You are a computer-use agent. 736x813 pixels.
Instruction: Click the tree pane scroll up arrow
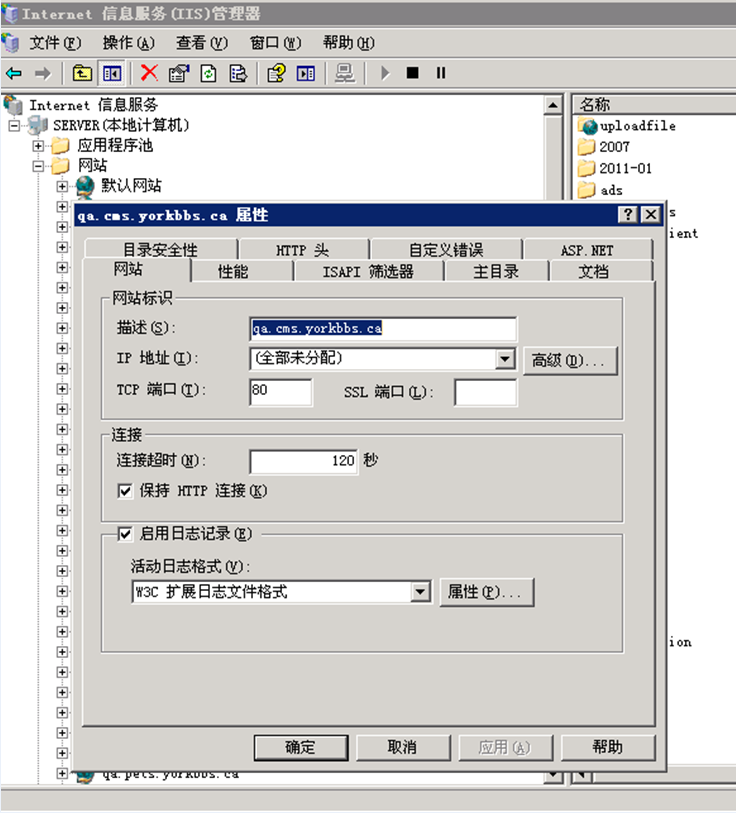553,105
